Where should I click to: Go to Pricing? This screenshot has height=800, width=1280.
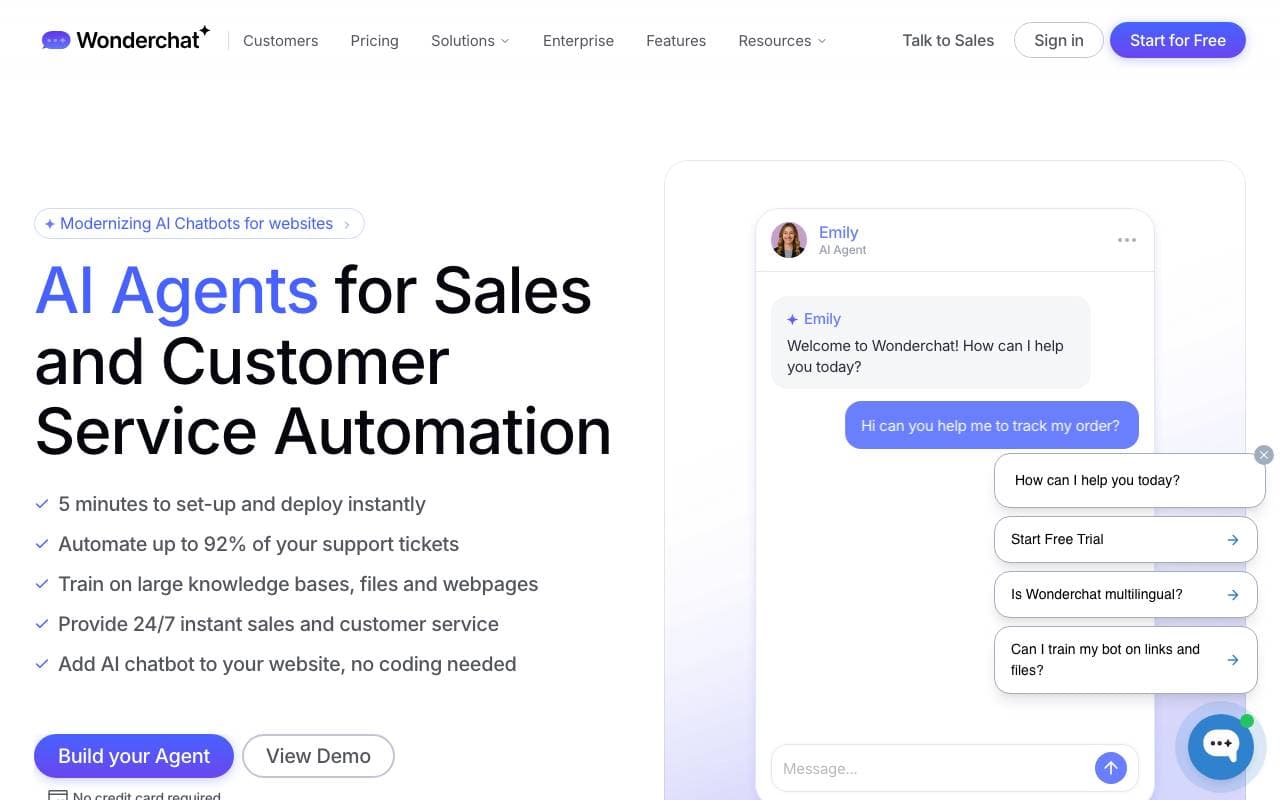374,41
